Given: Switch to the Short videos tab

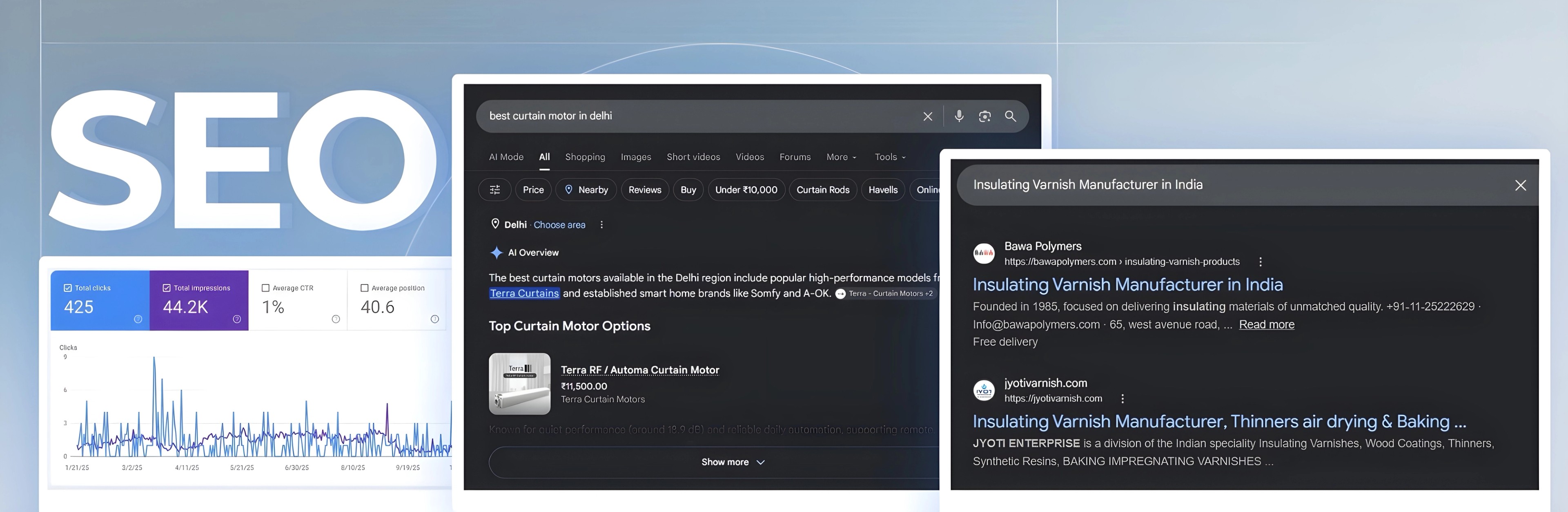Looking at the screenshot, I should 693,157.
